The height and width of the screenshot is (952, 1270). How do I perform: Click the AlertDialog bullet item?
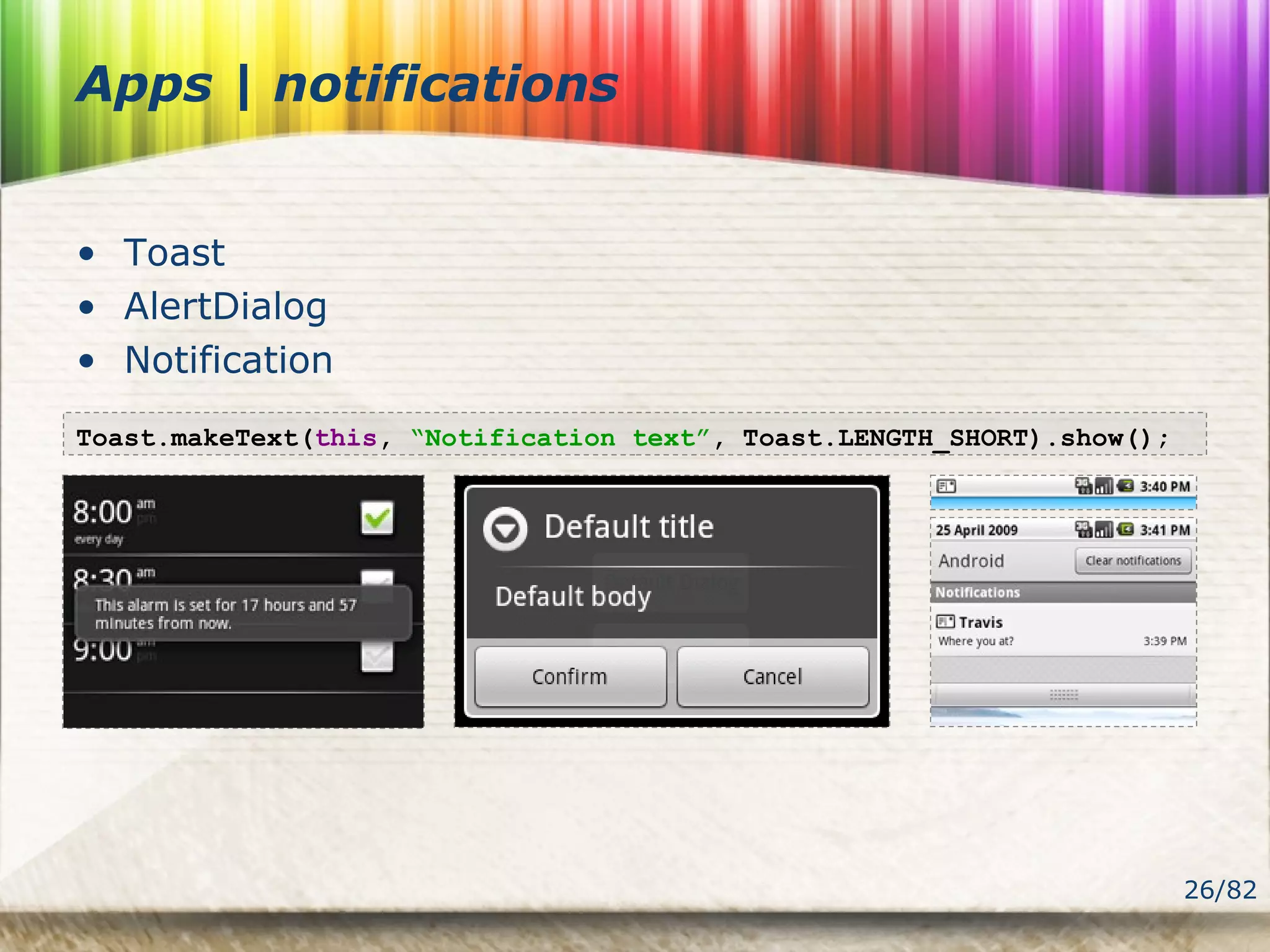click(x=226, y=307)
